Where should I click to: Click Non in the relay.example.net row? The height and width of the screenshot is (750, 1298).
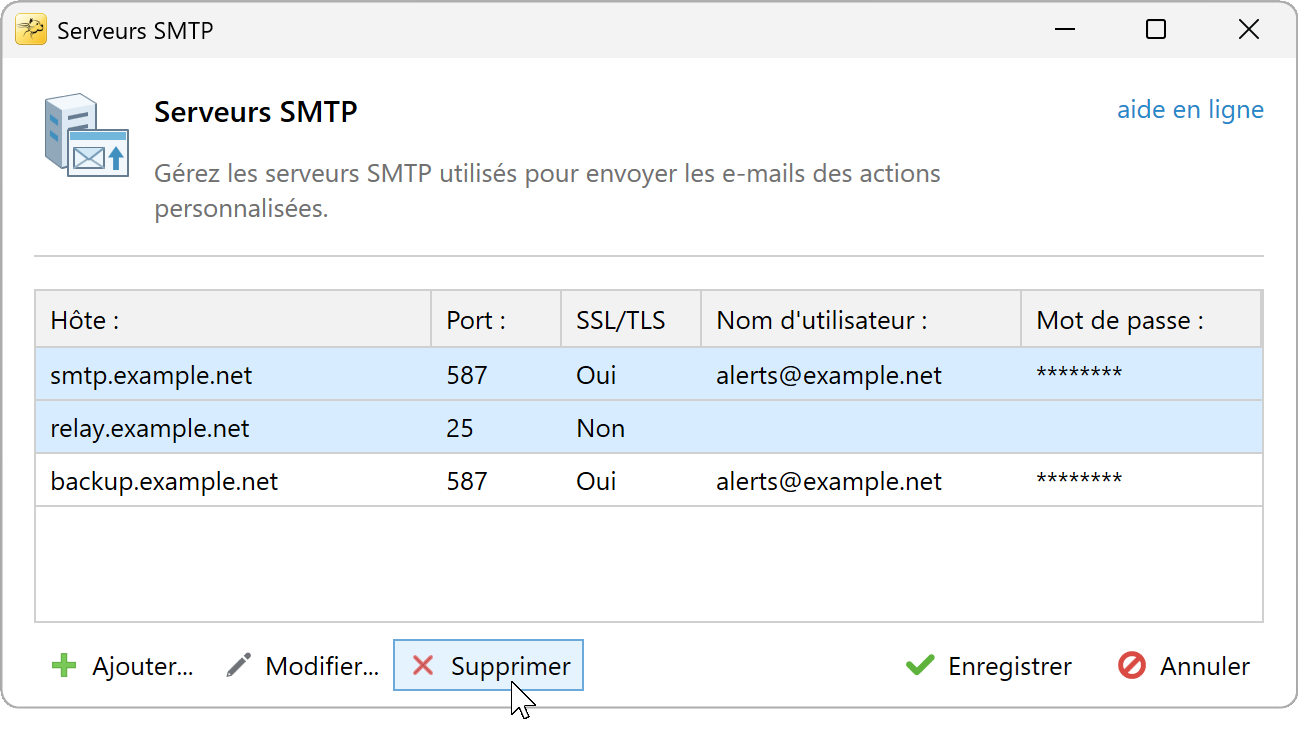pos(600,429)
